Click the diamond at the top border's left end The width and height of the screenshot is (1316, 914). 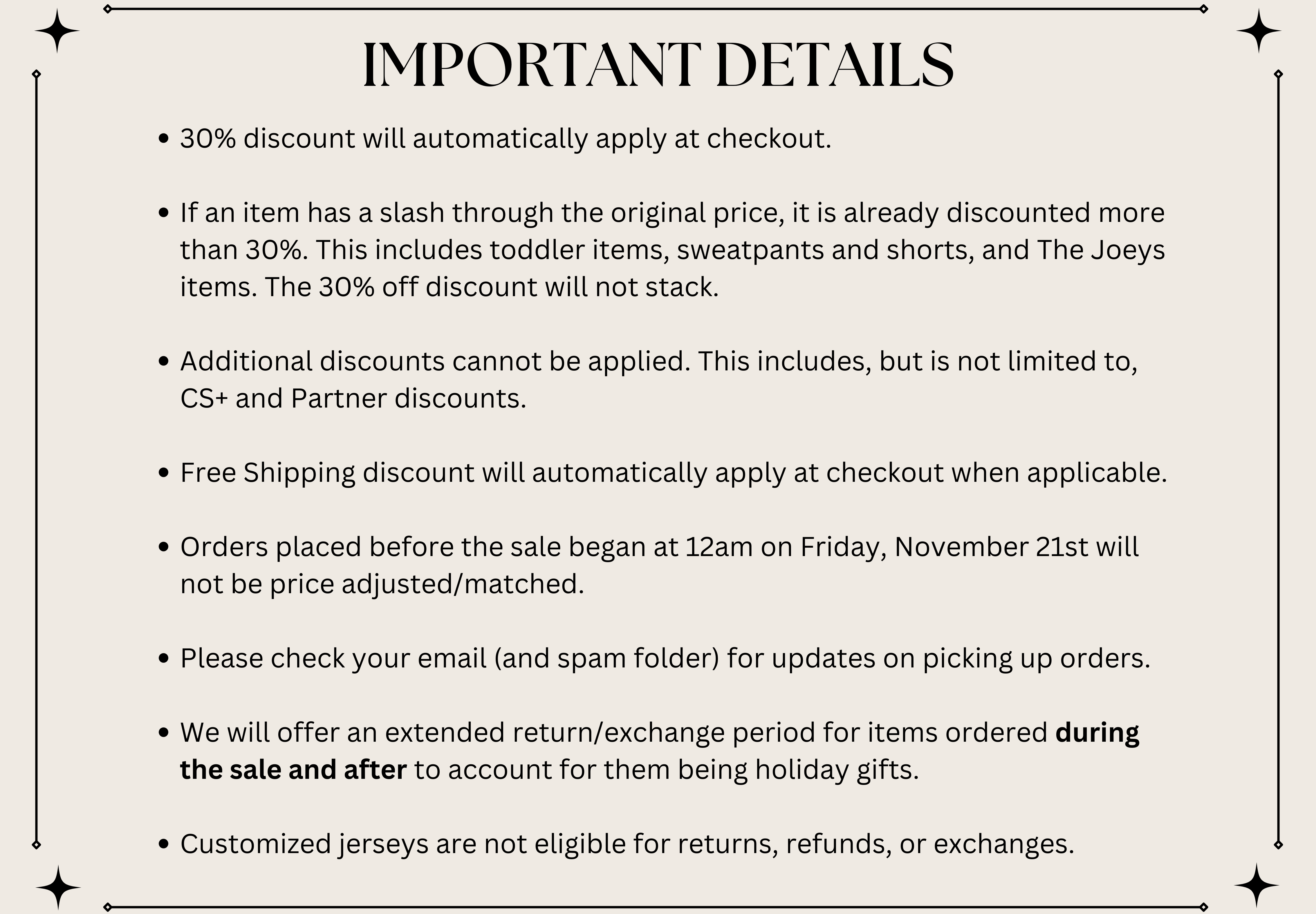[108, 9]
